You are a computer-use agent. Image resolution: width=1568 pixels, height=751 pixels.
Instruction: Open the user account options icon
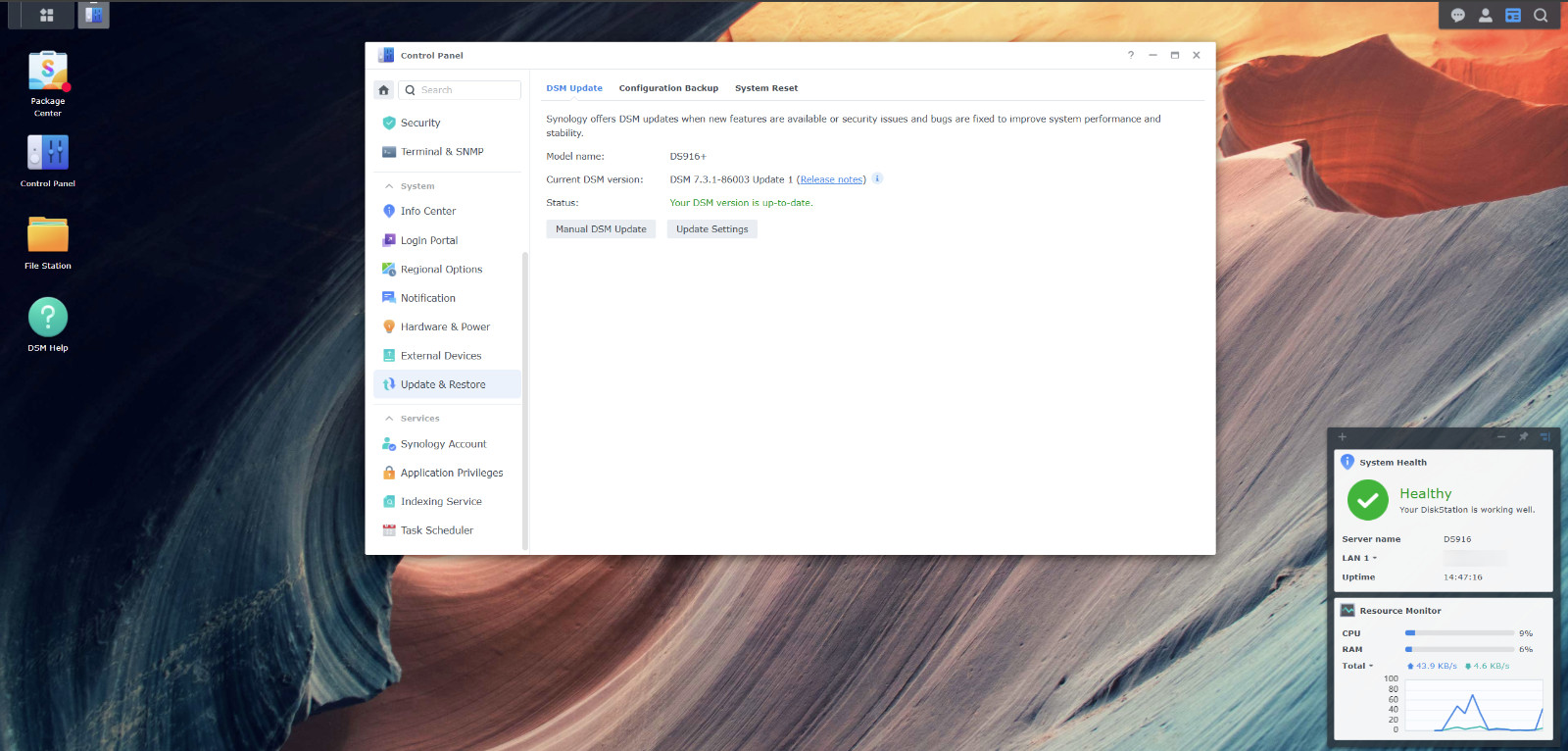tap(1485, 15)
